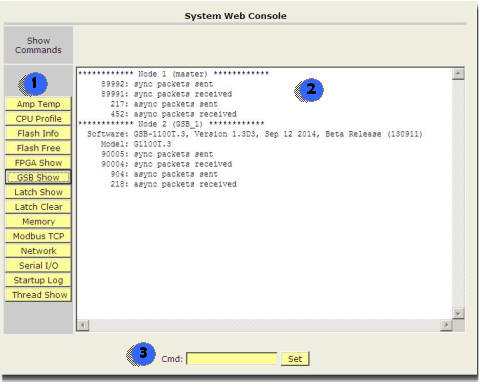Select the FPGA Show button
The height and width of the screenshot is (385, 480).
[38, 163]
